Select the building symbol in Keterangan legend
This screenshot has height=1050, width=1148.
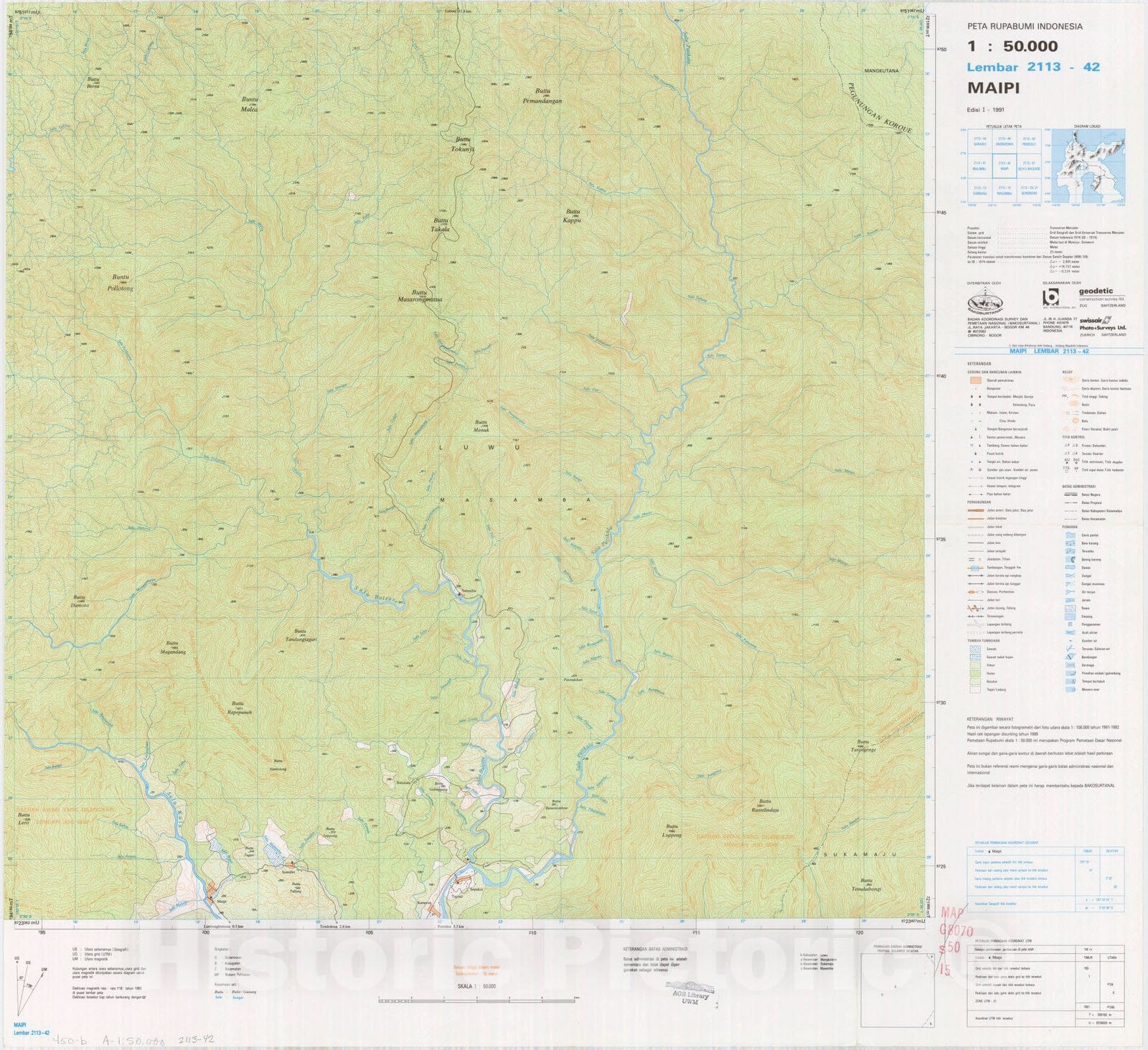click(x=975, y=388)
